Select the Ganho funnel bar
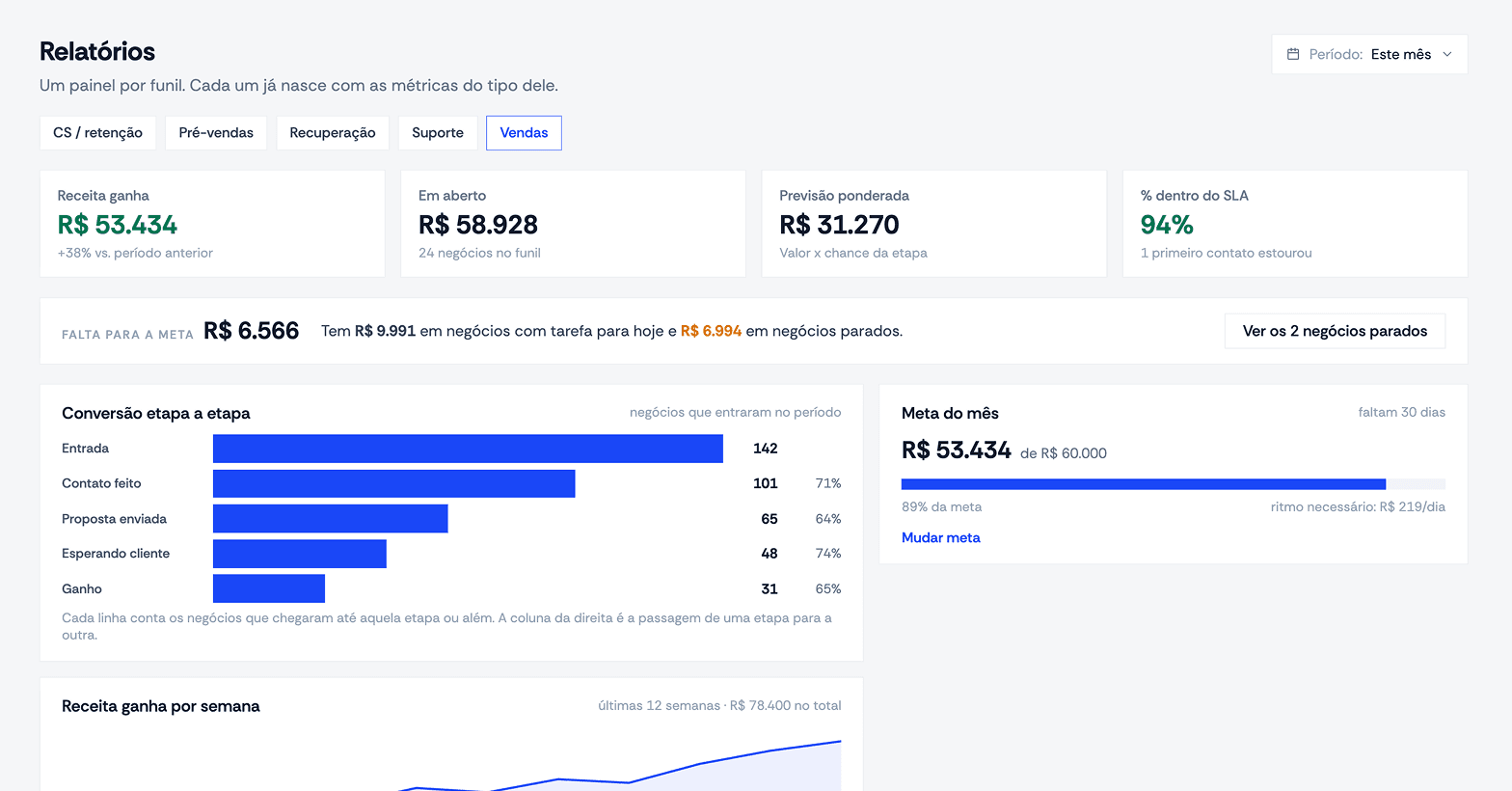The height and width of the screenshot is (791, 1512). (269, 588)
